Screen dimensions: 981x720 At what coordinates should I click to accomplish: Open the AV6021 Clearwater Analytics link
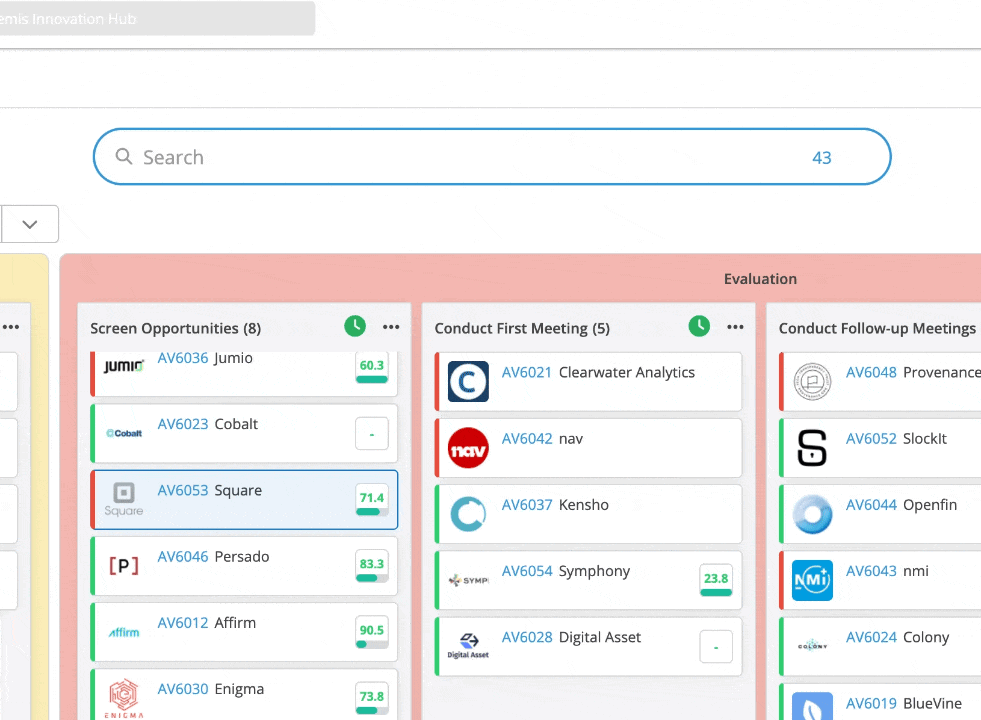527,373
